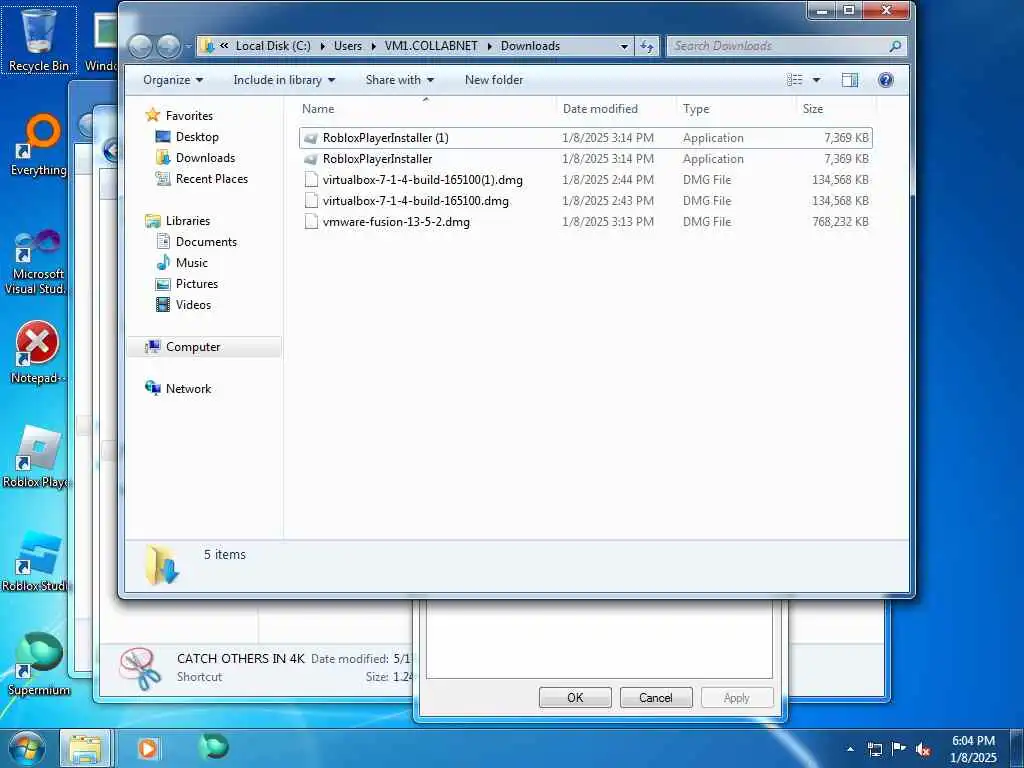The image size is (1024, 768).
Task: Open the Share with dropdown
Action: [400, 80]
